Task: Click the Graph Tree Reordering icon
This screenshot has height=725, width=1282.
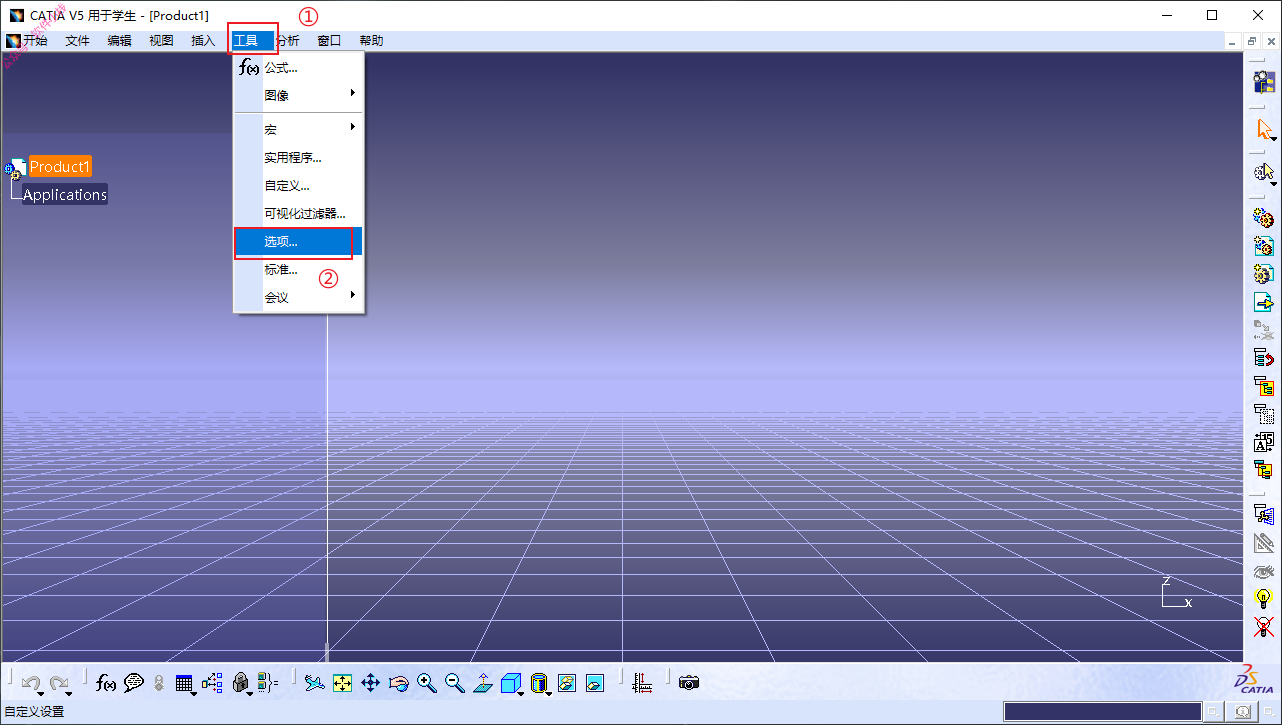Action: click(x=1264, y=385)
